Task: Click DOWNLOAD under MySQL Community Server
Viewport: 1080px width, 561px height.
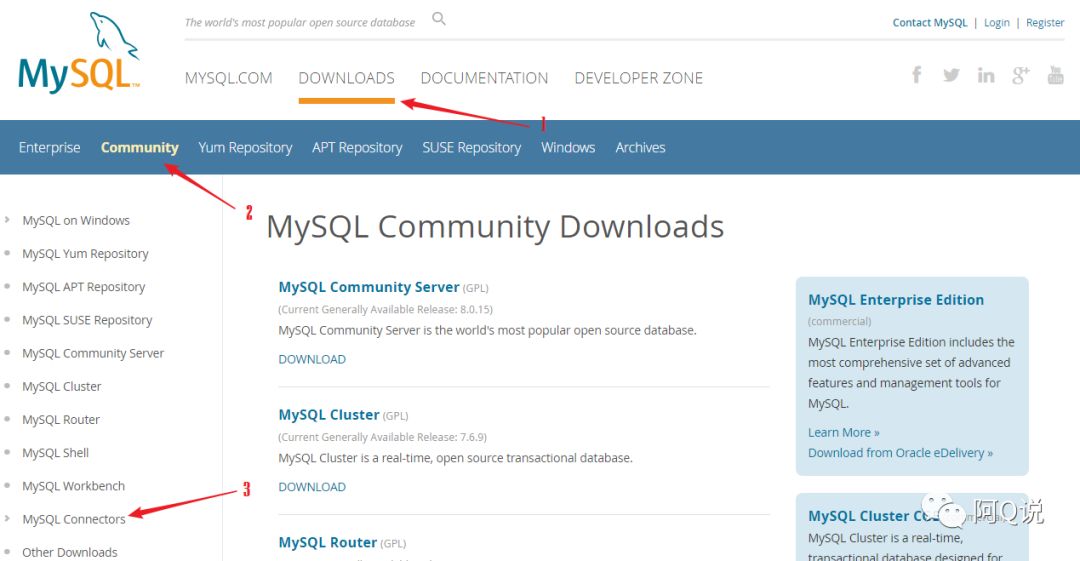Action: coord(312,359)
